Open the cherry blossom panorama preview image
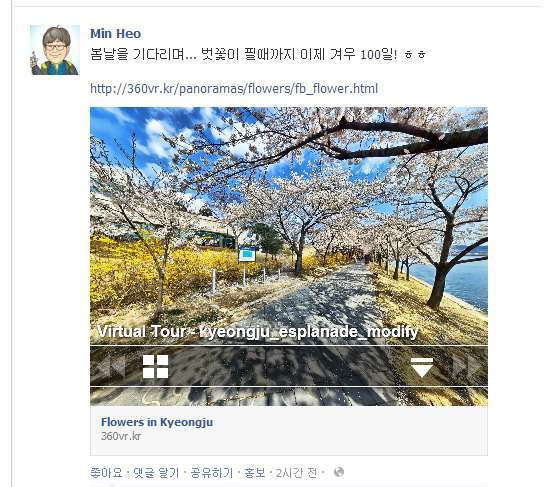 (x=289, y=256)
